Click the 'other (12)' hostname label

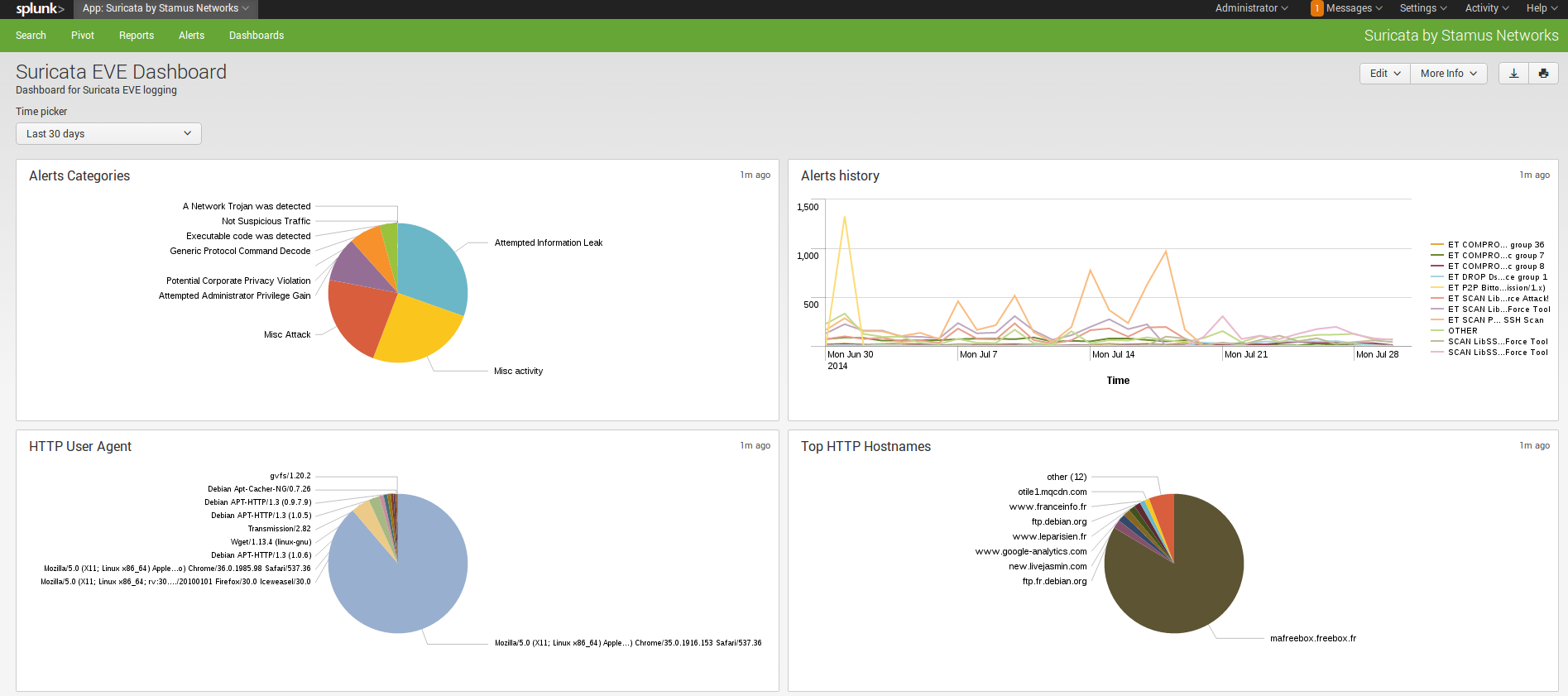coord(1067,478)
